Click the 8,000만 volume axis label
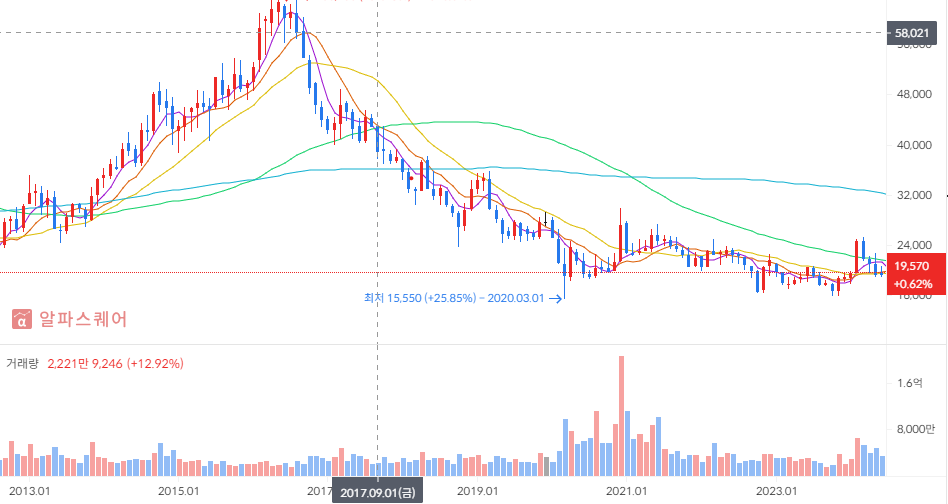The image size is (948, 504). click(x=915, y=429)
